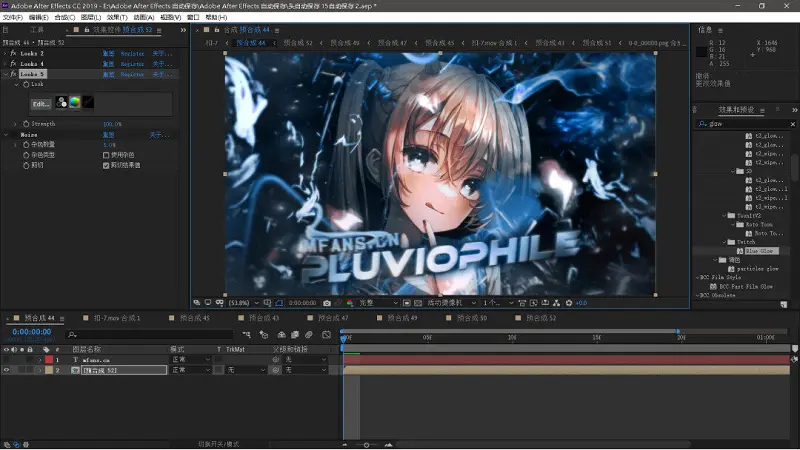The width and height of the screenshot is (800, 450).
Task: Click new bin icon at Effects panel bottom
Action: (783, 305)
